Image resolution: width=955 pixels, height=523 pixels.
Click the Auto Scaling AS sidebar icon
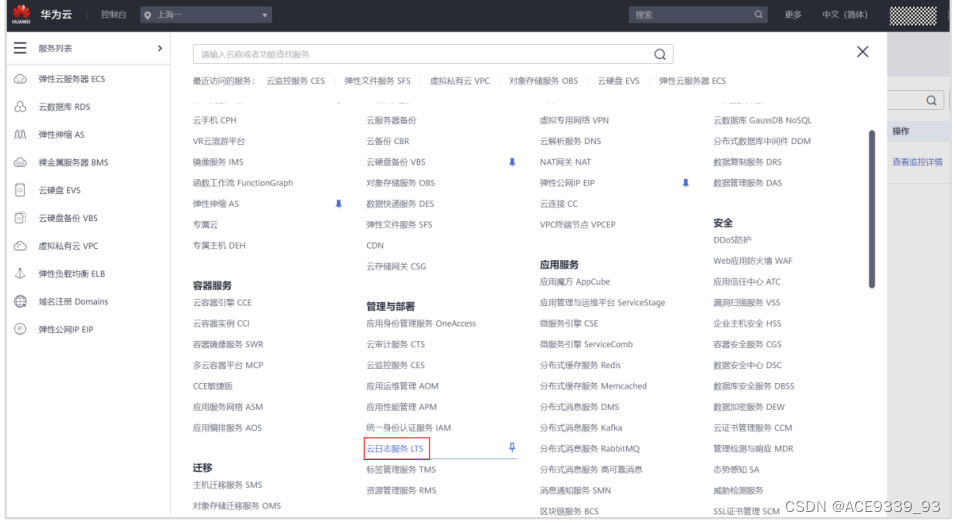tap(20, 135)
